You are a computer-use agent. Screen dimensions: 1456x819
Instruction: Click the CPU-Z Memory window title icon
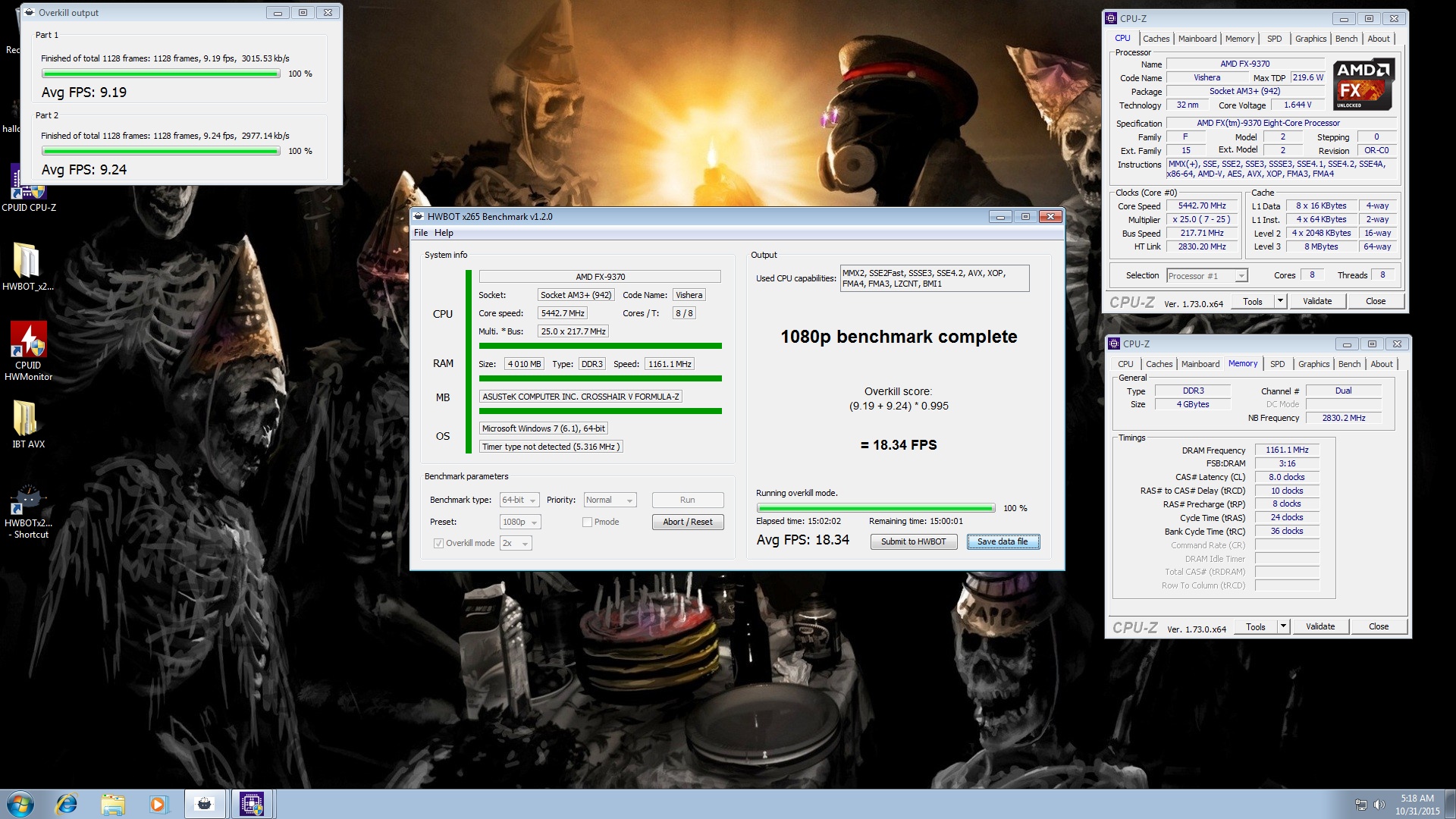pyautogui.click(x=1115, y=344)
